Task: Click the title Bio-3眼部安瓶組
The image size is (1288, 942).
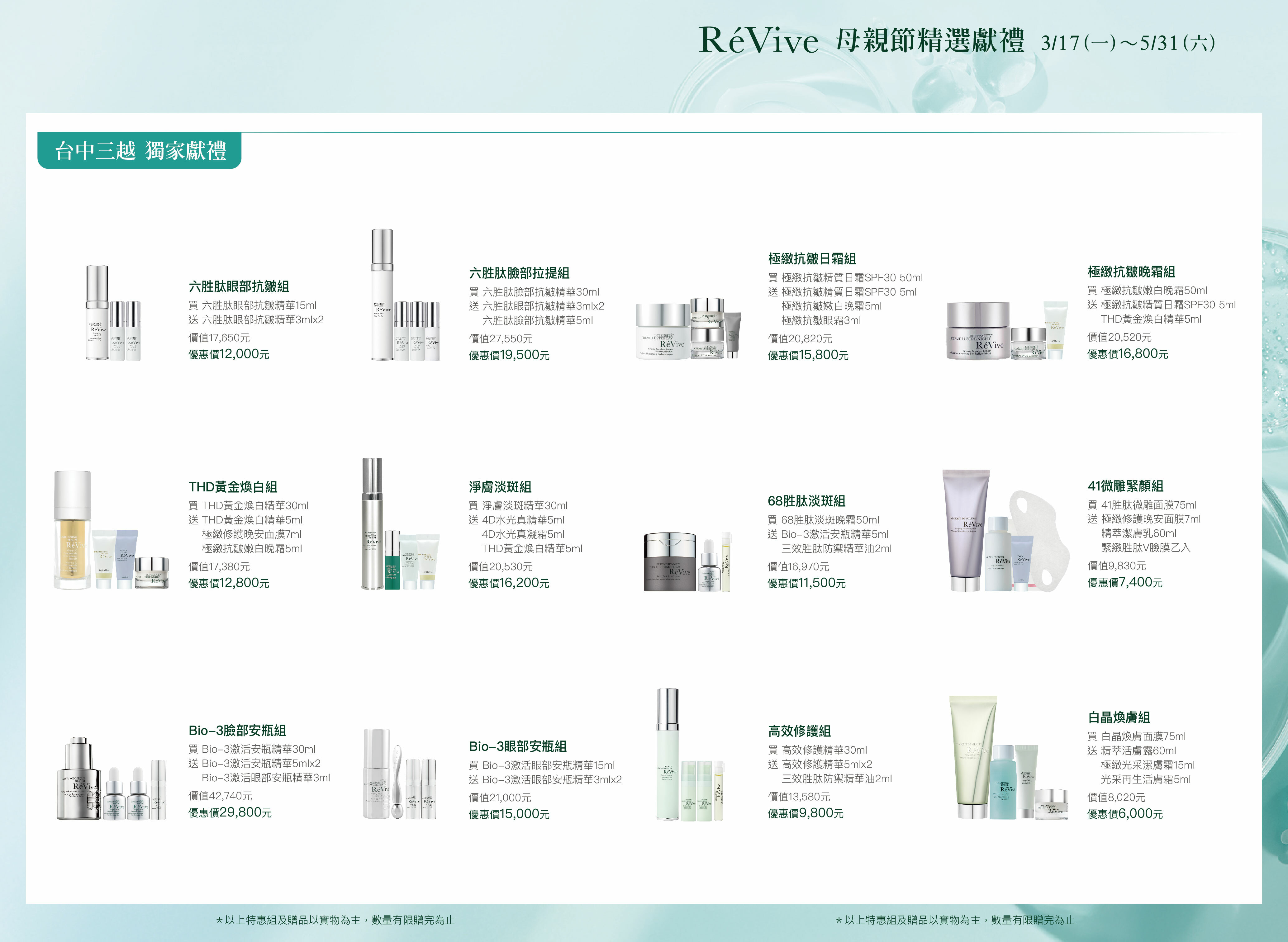Action: 518,746
